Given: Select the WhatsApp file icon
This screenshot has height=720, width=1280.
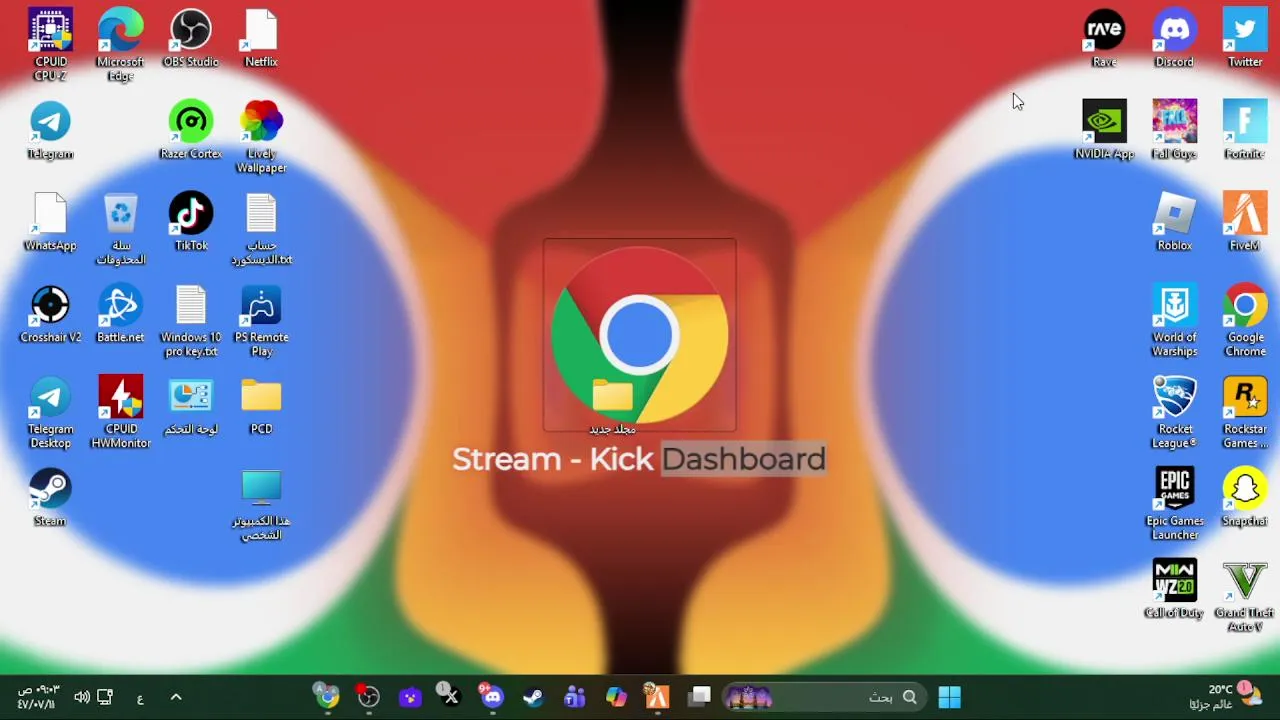Looking at the screenshot, I should tap(50, 222).
